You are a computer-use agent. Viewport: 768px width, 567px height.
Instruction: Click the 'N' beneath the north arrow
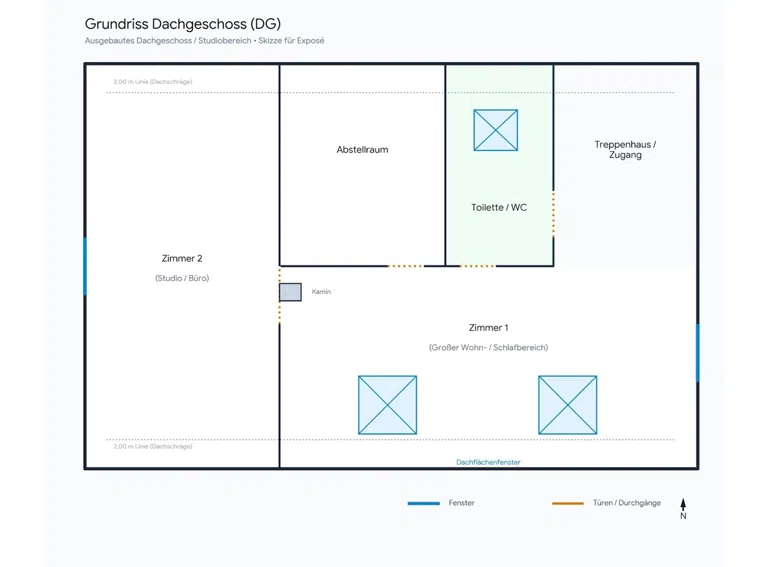(x=683, y=516)
